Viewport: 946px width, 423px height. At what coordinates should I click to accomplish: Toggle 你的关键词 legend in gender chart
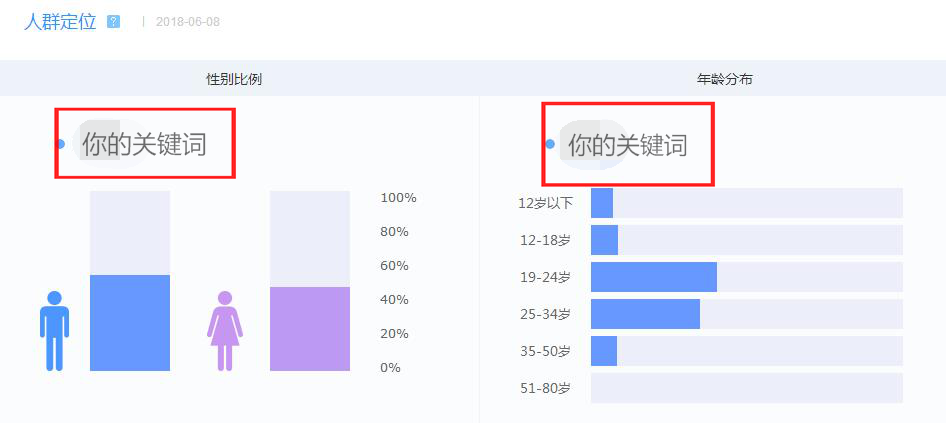144,144
